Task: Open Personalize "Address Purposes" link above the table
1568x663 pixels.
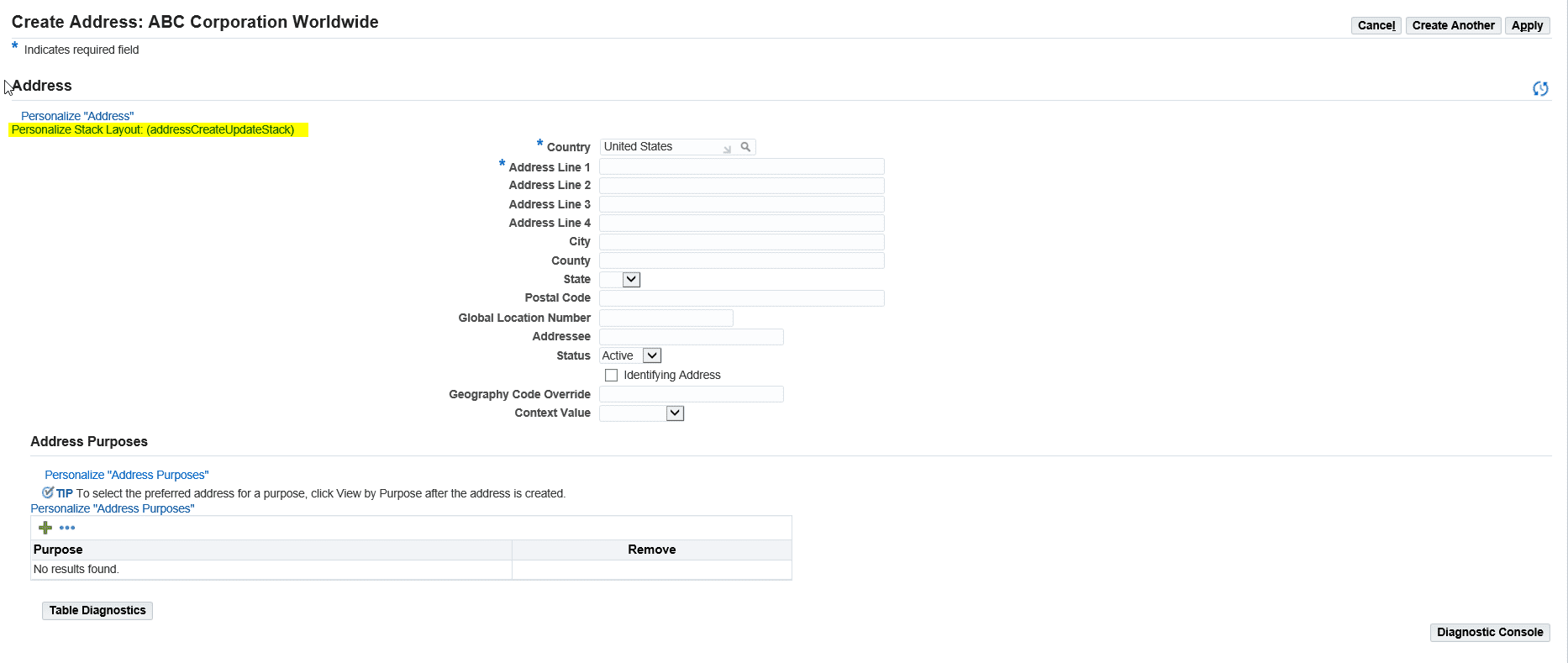Action: (113, 508)
